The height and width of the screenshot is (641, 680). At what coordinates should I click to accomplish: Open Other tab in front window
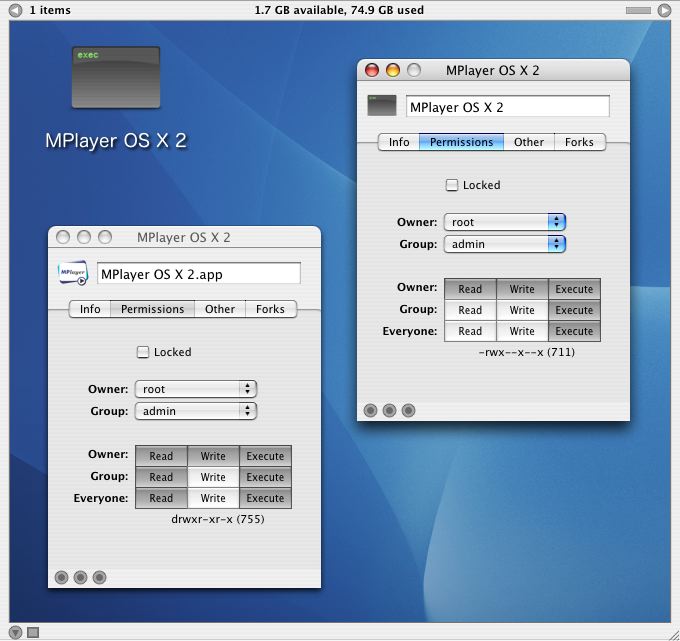tap(529, 142)
